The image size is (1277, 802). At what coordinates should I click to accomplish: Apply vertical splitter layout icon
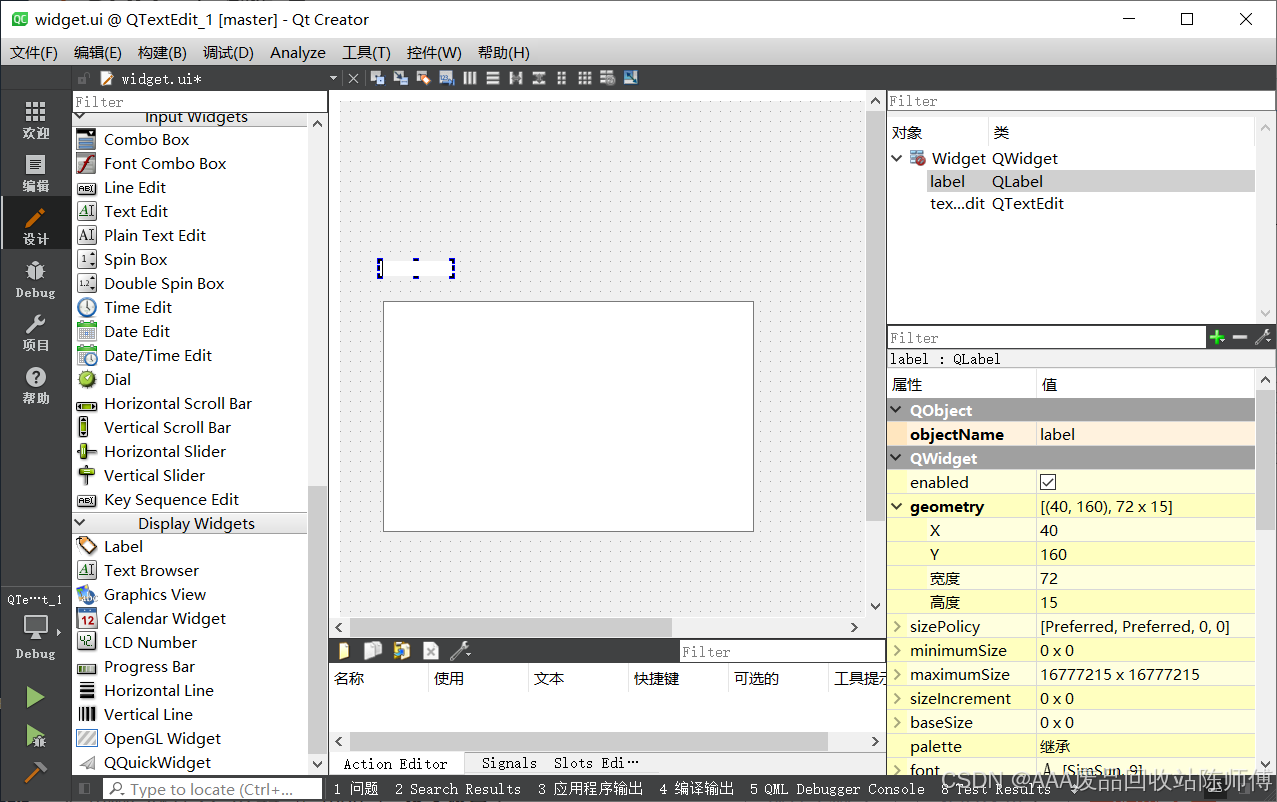[x=539, y=78]
